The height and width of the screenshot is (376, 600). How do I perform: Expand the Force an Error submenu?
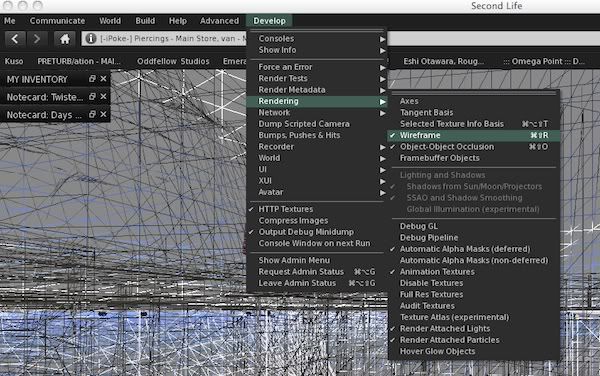(x=317, y=67)
